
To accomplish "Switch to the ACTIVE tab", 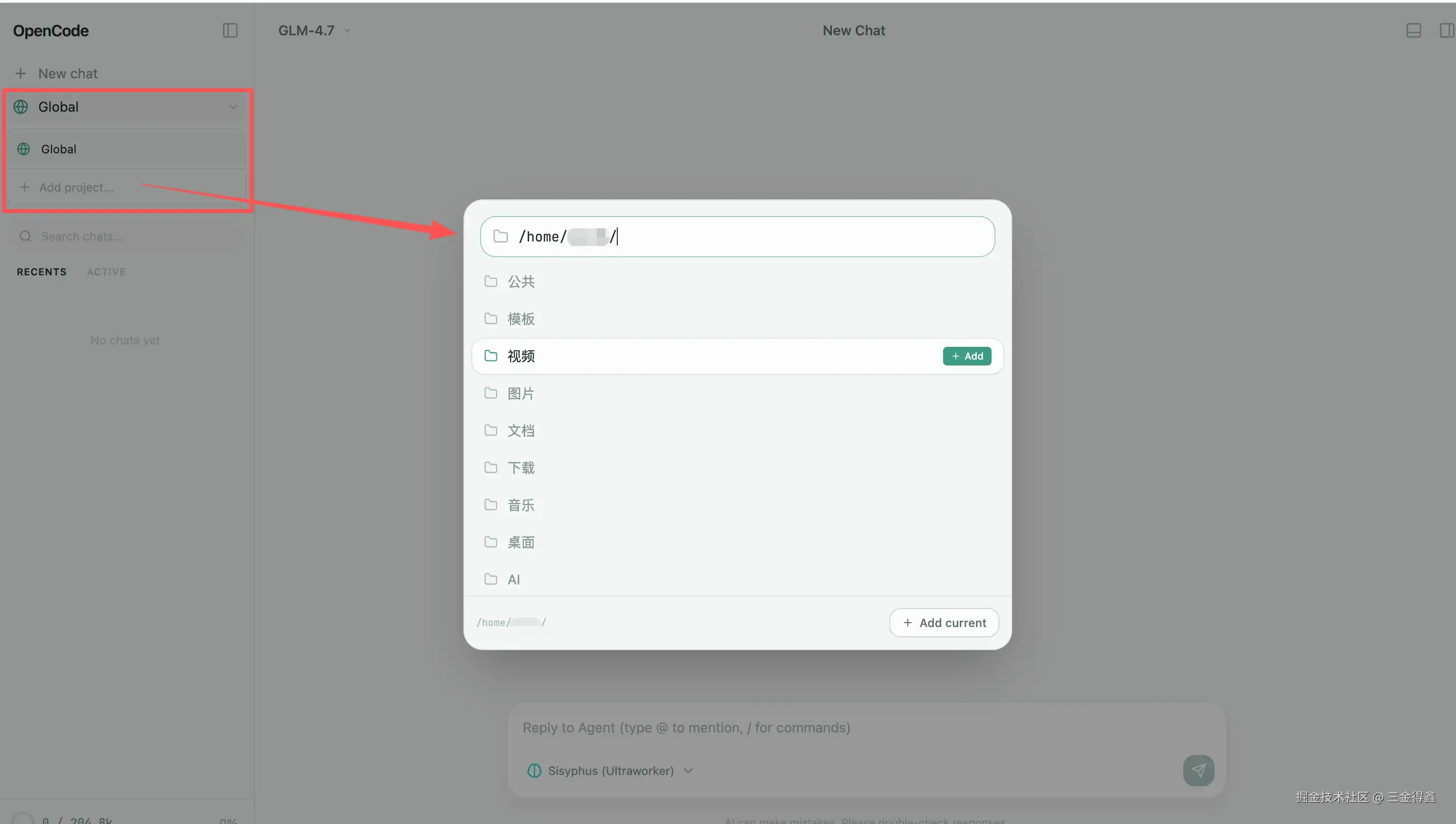I will click(106, 272).
